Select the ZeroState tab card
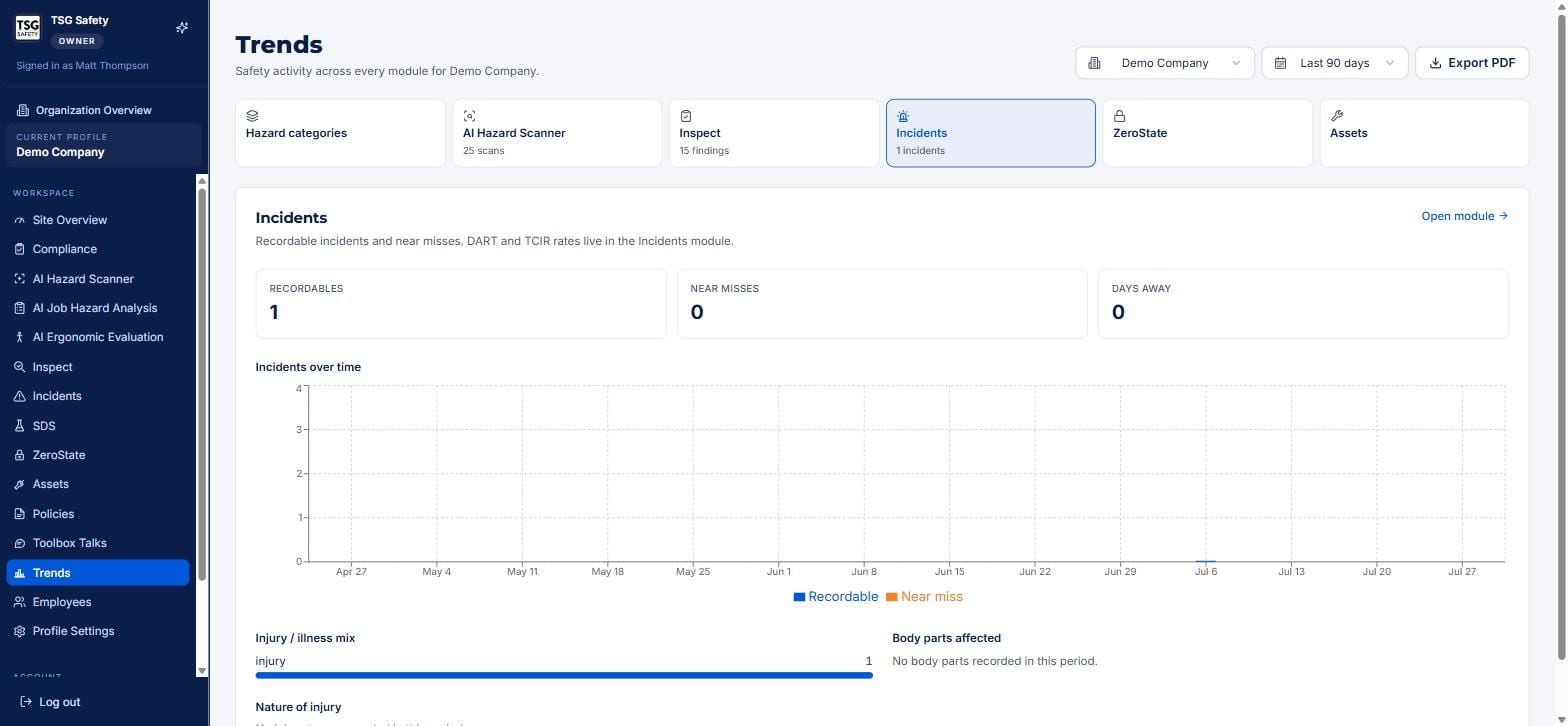This screenshot has width=1568, height=726. coord(1208,133)
